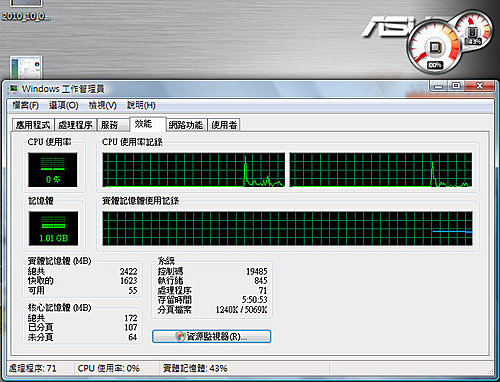Click the ASUS CPU gauge gadget
Viewport: 500px width, 382px height.
click(434, 47)
